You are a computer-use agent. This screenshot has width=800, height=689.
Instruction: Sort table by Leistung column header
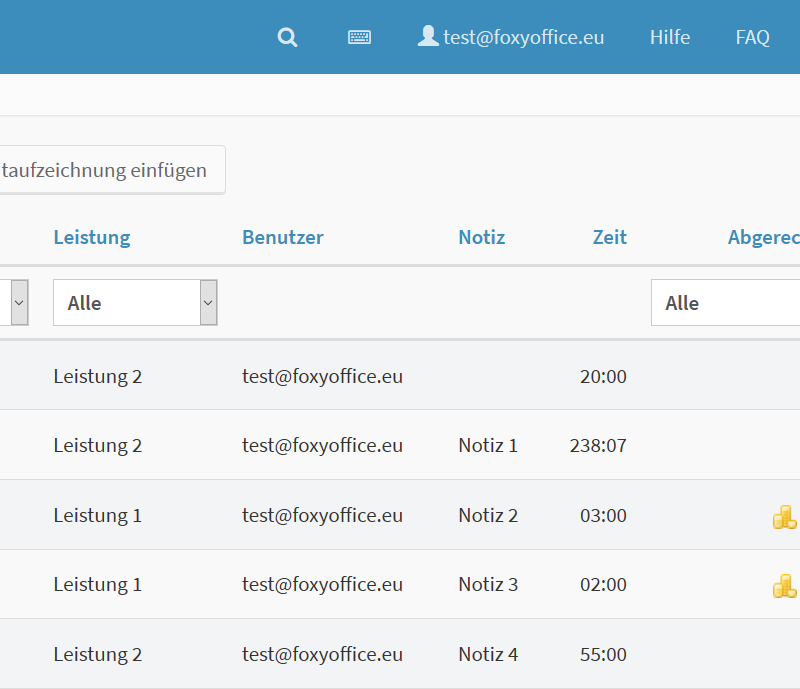click(92, 237)
